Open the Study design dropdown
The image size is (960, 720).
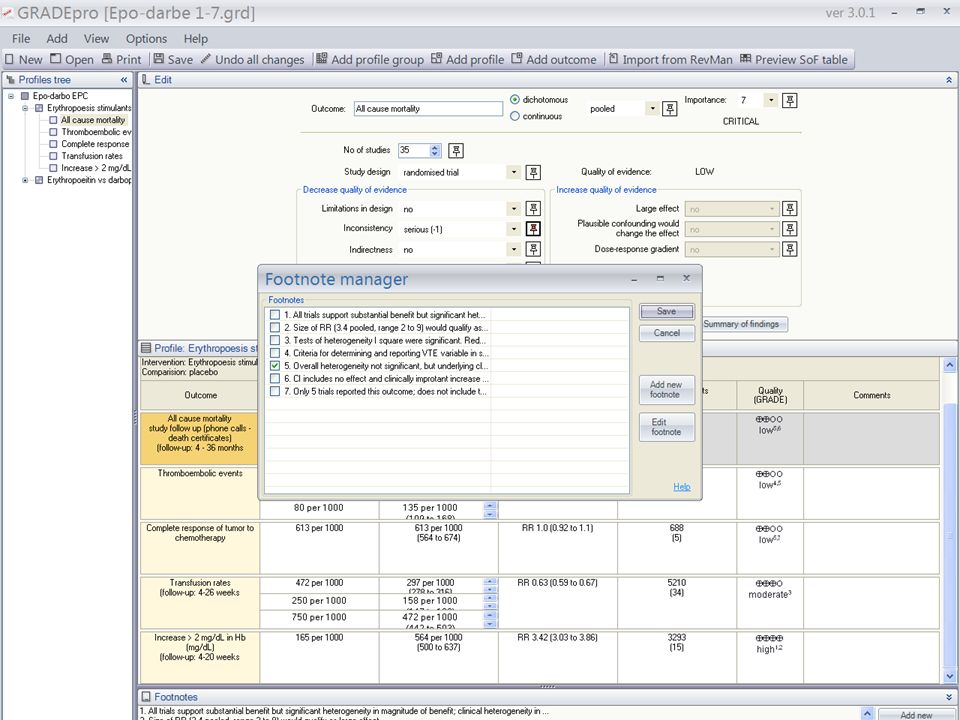[514, 173]
